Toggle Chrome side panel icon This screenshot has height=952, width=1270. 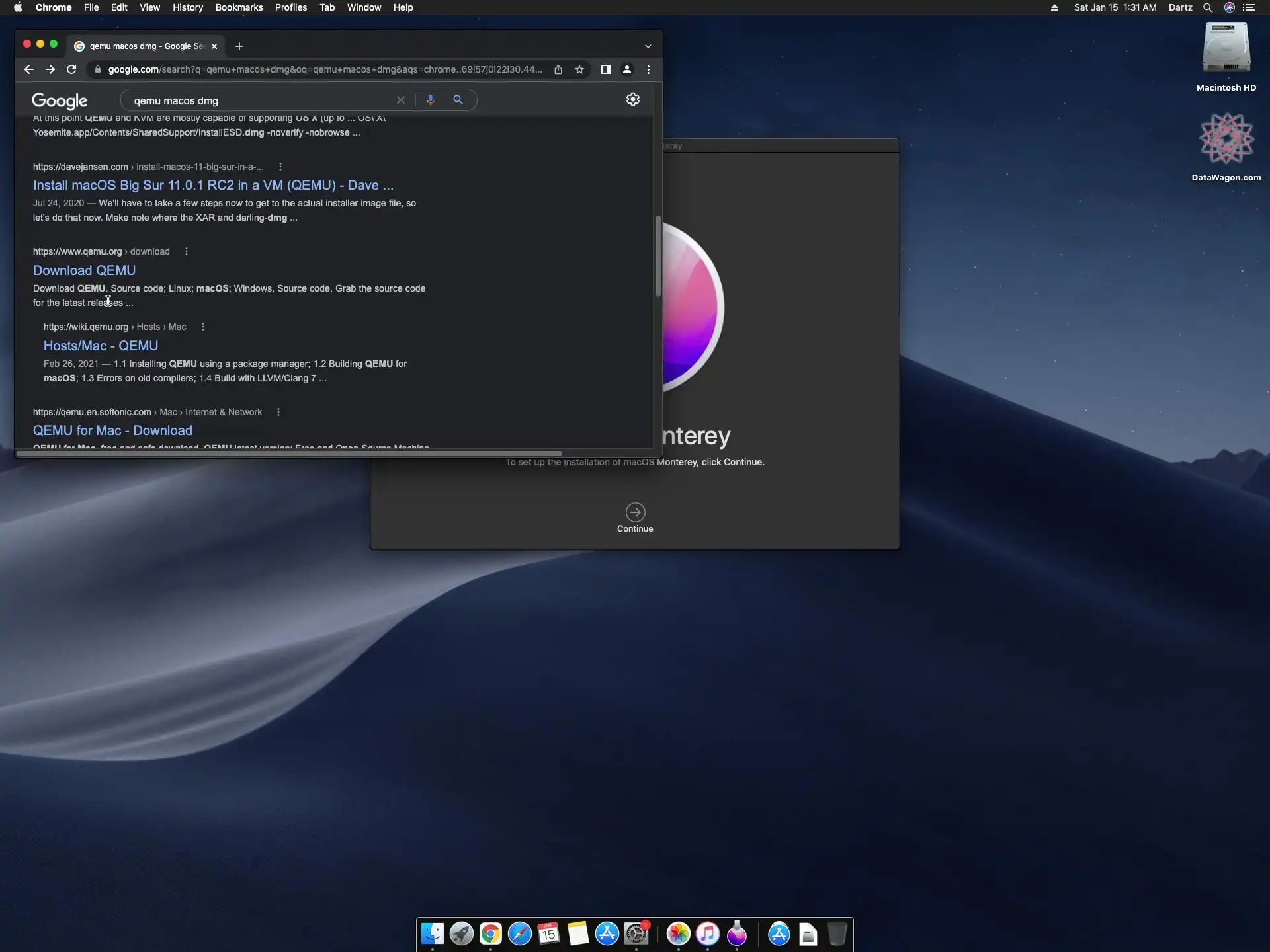point(605,69)
